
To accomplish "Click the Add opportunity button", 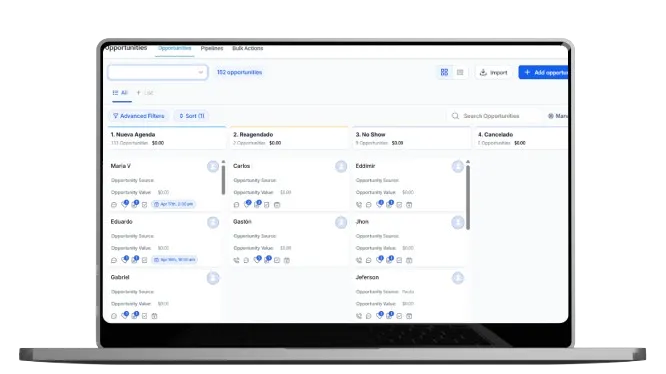I will pyautogui.click(x=543, y=73).
